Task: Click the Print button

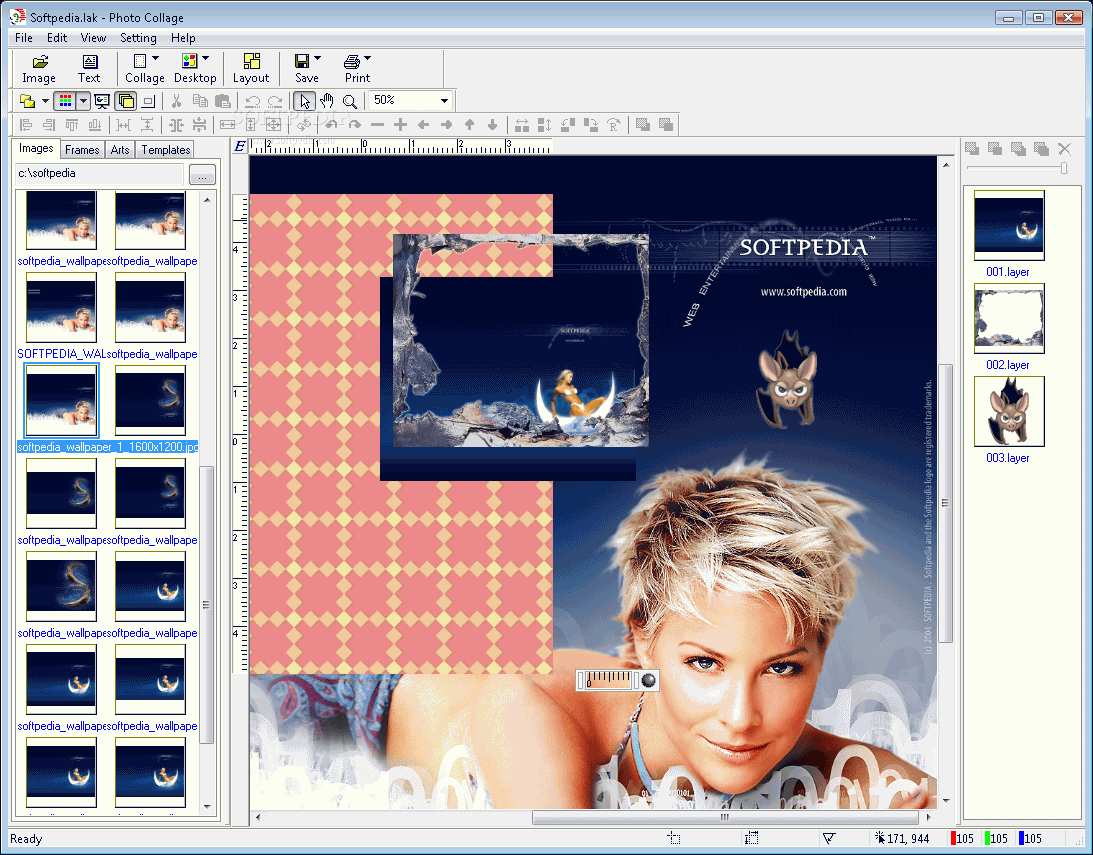Action: 358,69
